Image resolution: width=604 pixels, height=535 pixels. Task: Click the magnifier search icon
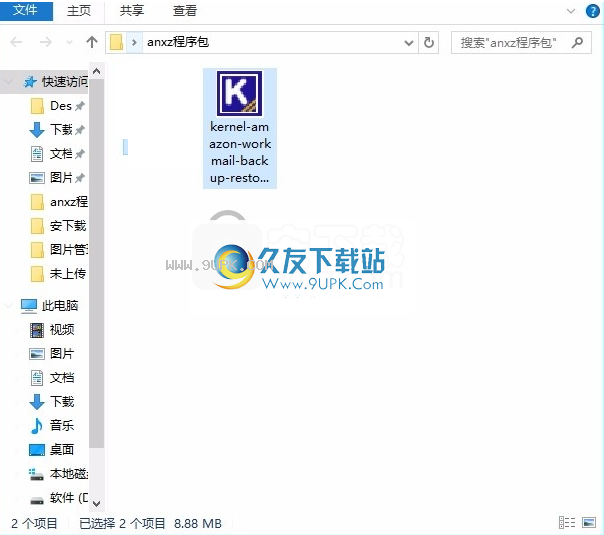[577, 42]
